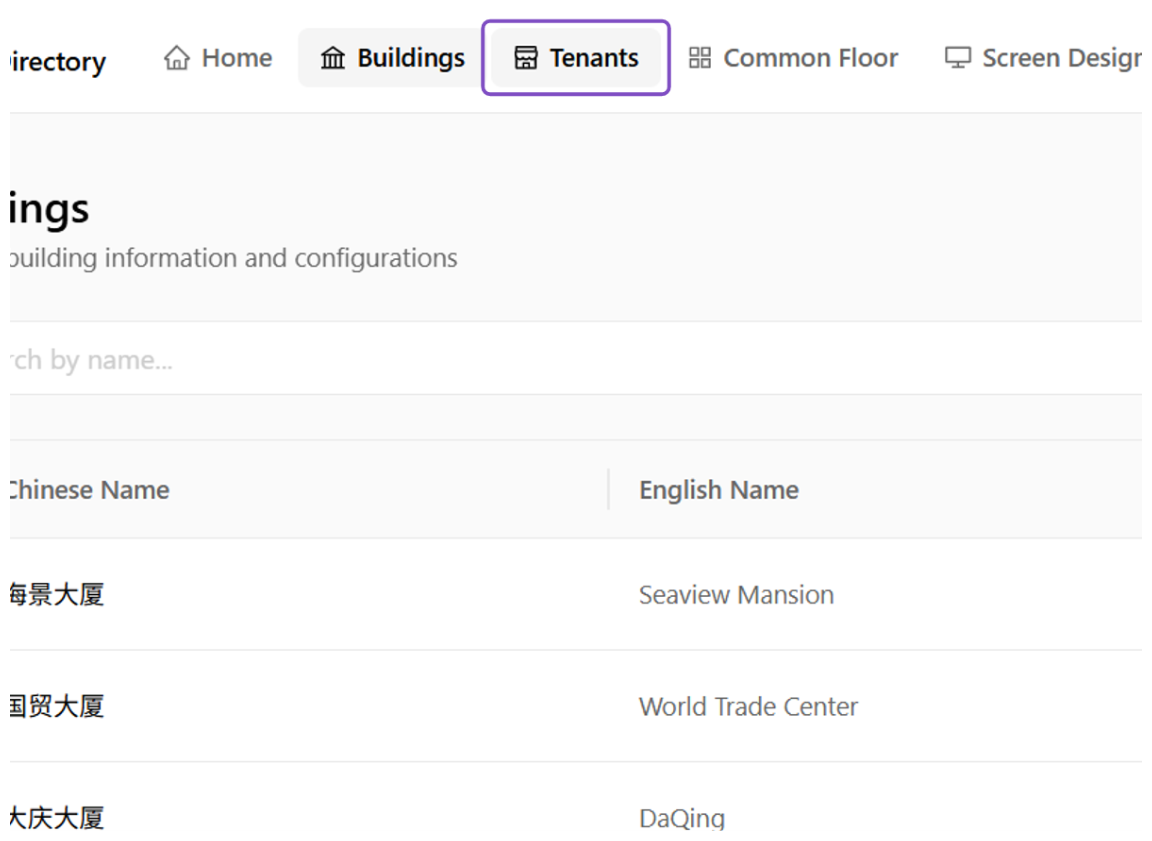Open the Home tab
This screenshot has height=841, width=1152.
tap(218, 57)
